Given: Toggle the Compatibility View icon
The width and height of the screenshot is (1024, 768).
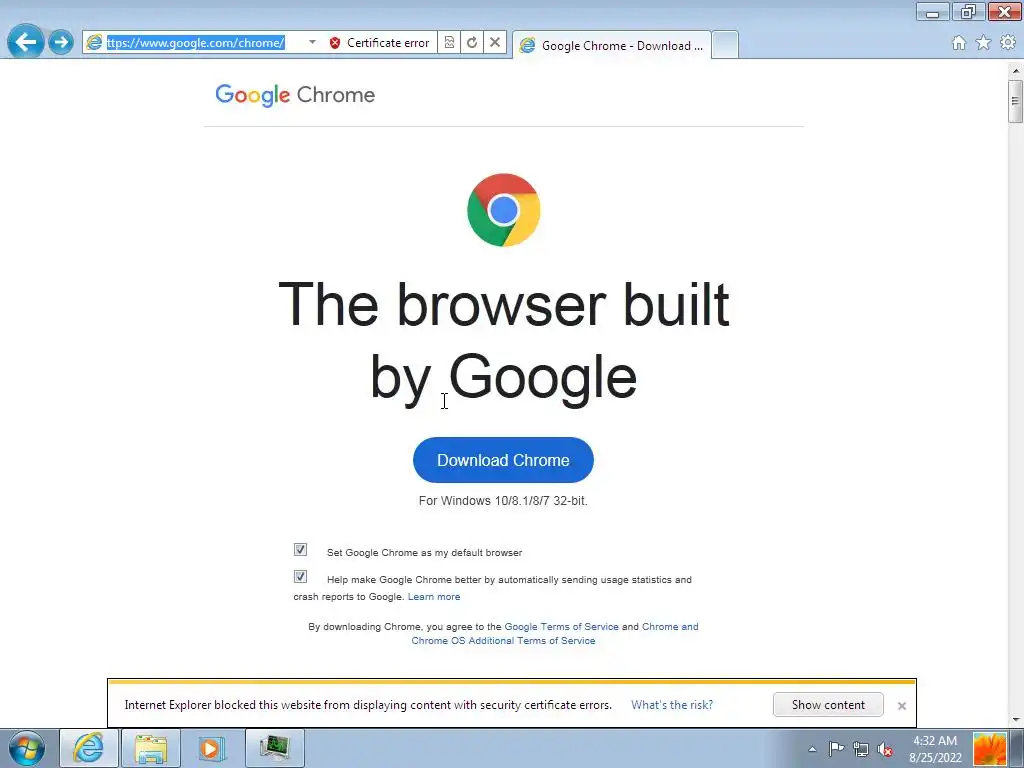Looking at the screenshot, I should click(449, 42).
